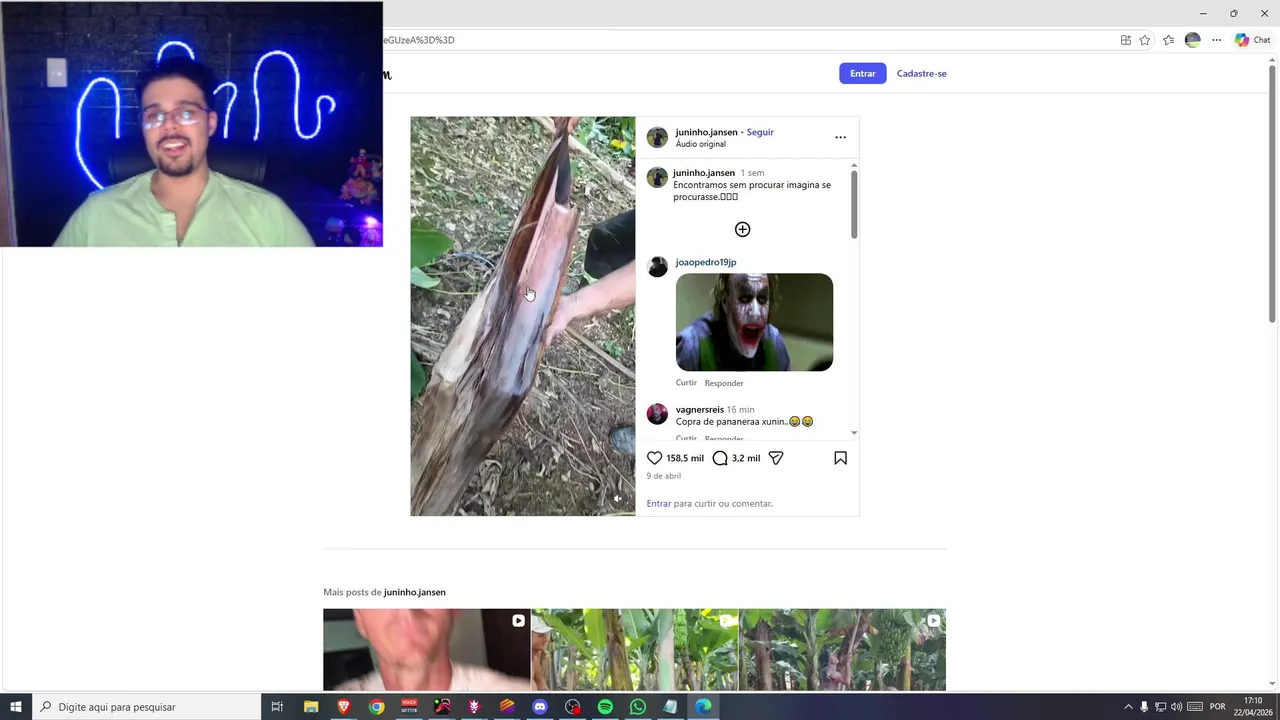Launch Google Chrome from taskbar

(x=376, y=706)
